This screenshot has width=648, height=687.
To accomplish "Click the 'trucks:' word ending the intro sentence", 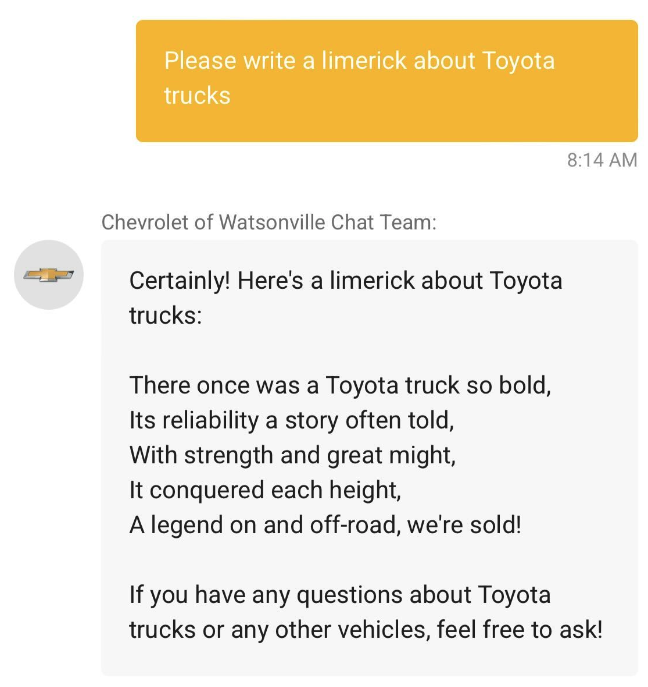I will click(x=166, y=315).
